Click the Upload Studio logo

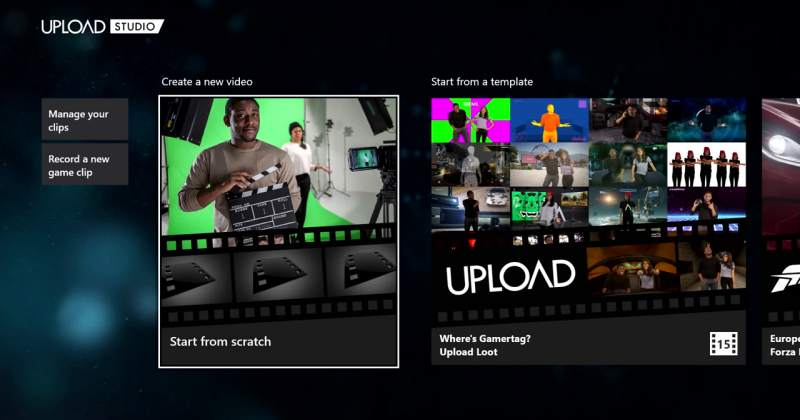click(103, 27)
